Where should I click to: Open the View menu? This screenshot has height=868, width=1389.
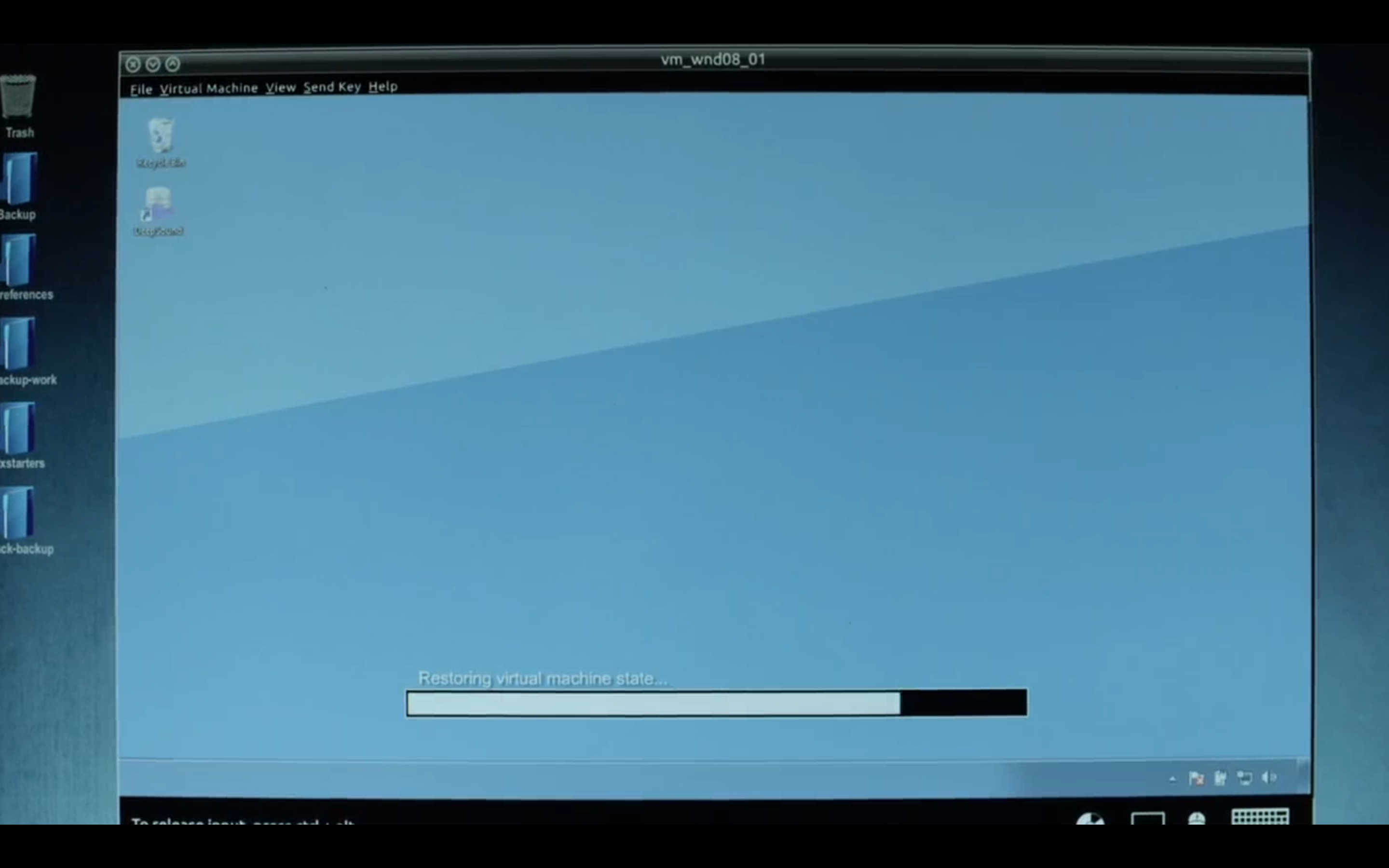click(281, 87)
